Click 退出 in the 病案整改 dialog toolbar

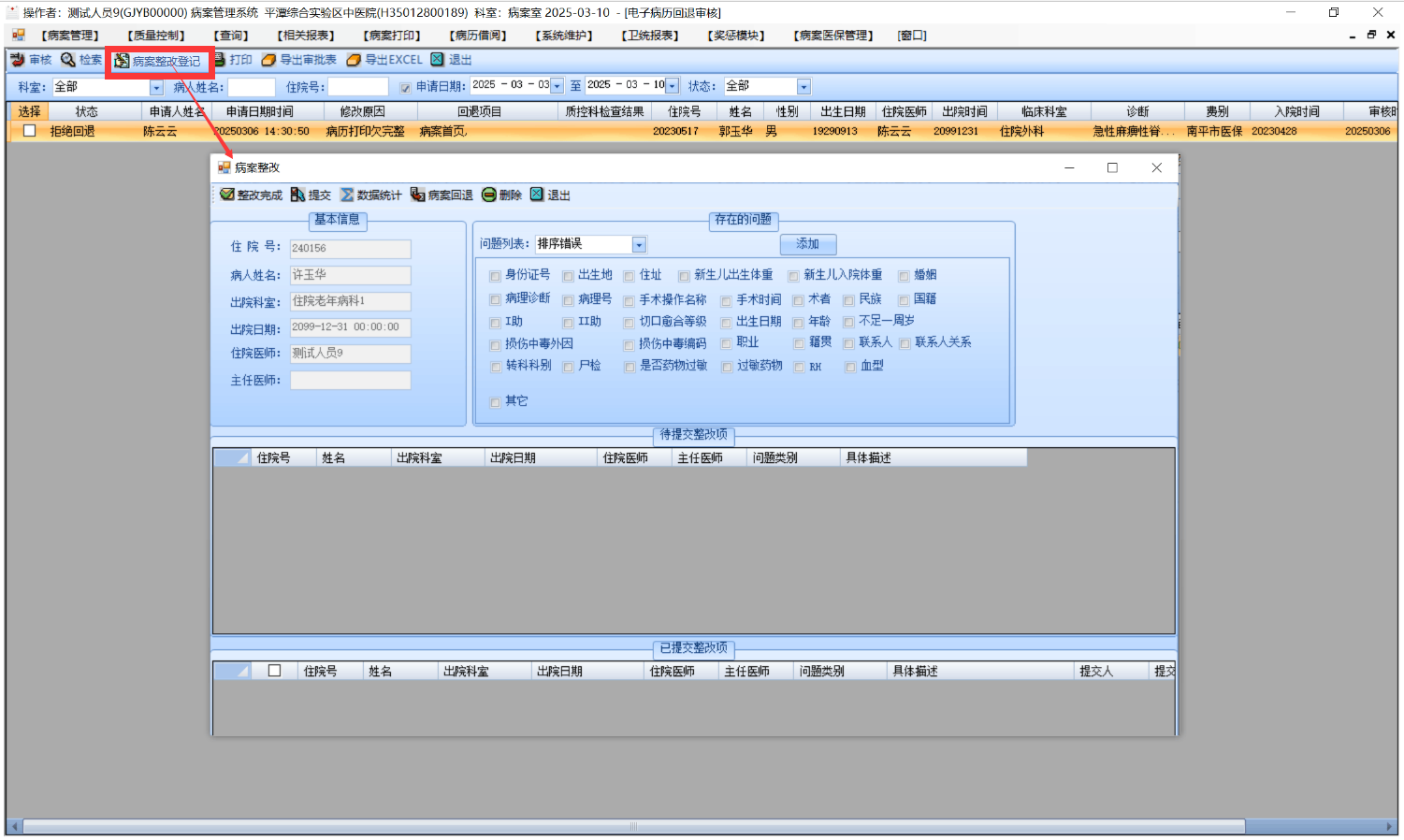click(550, 195)
